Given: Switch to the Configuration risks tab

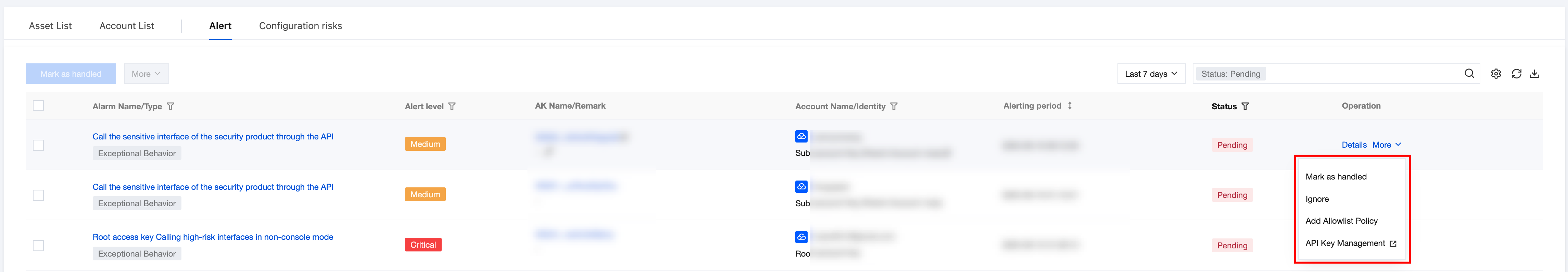Looking at the screenshot, I should pyautogui.click(x=300, y=26).
